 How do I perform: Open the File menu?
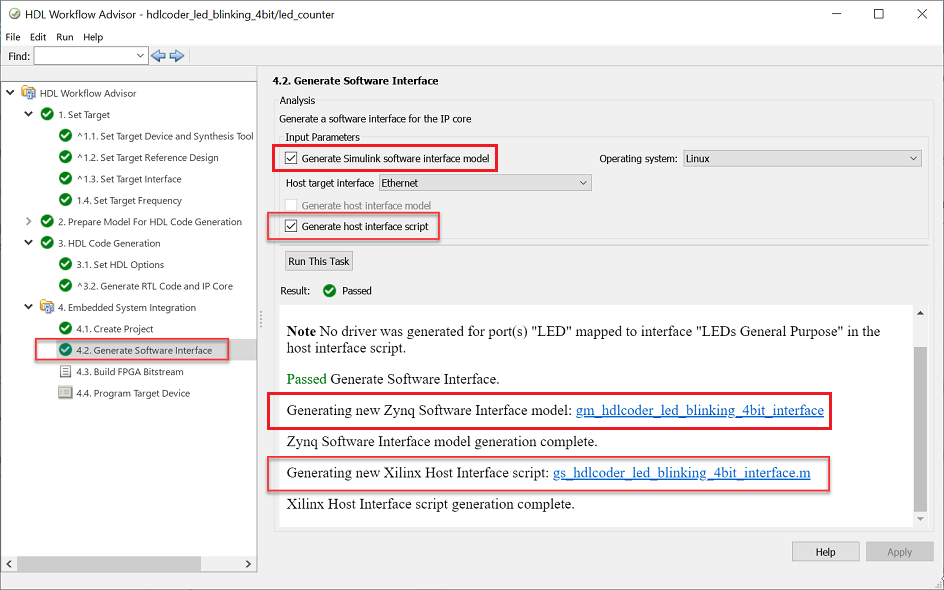tap(13, 37)
